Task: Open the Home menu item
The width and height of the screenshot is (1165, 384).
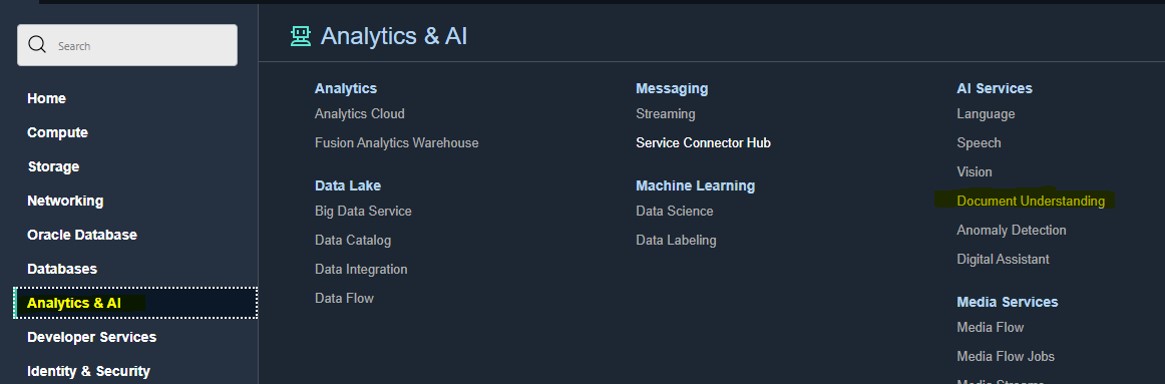Action: pyautogui.click(x=46, y=99)
